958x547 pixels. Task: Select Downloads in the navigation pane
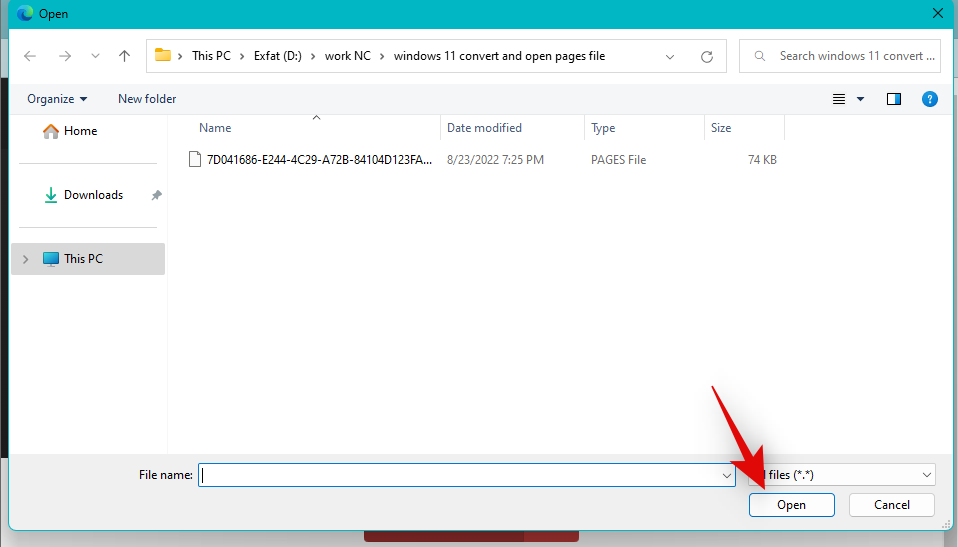[x=93, y=195]
